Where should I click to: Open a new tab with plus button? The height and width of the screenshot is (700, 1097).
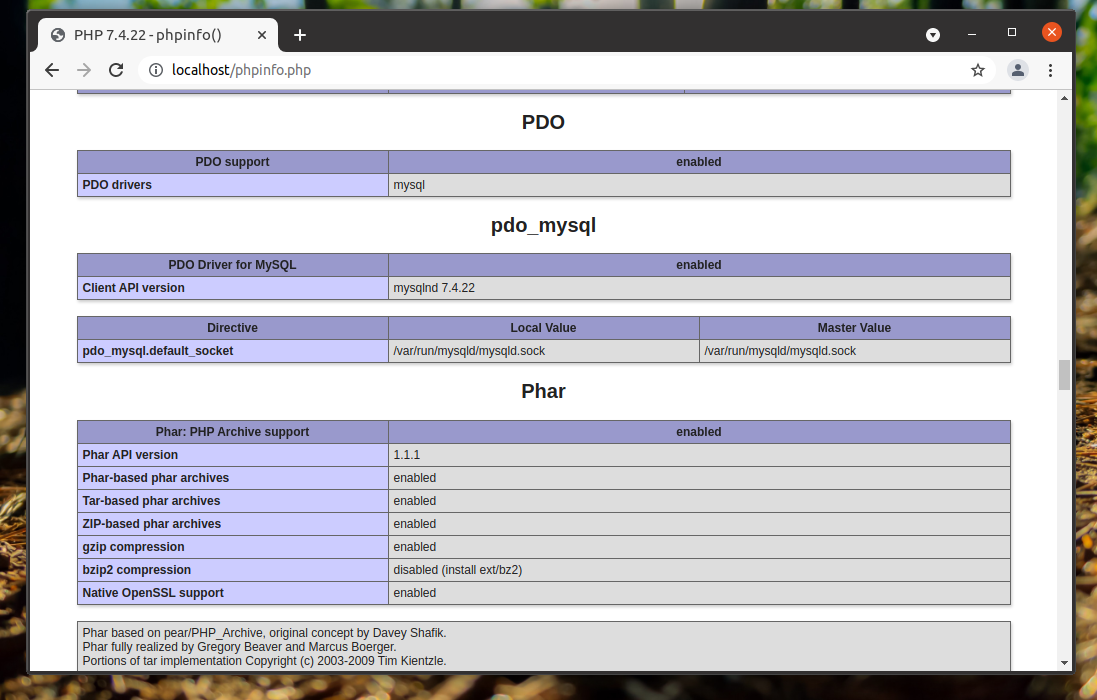pos(299,35)
